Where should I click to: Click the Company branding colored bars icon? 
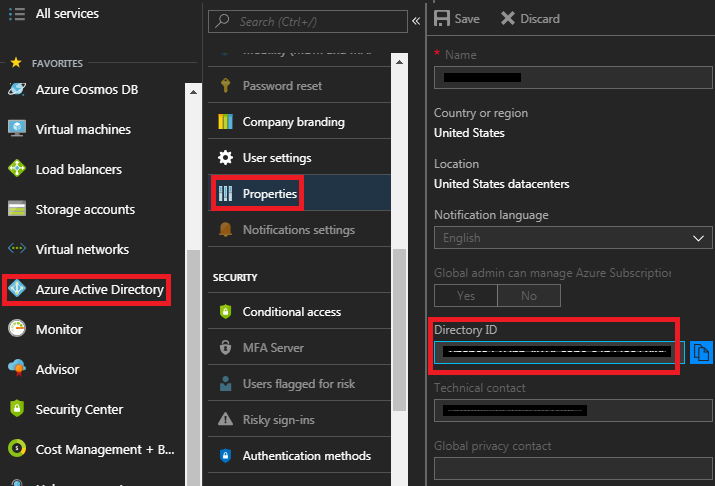click(225, 121)
